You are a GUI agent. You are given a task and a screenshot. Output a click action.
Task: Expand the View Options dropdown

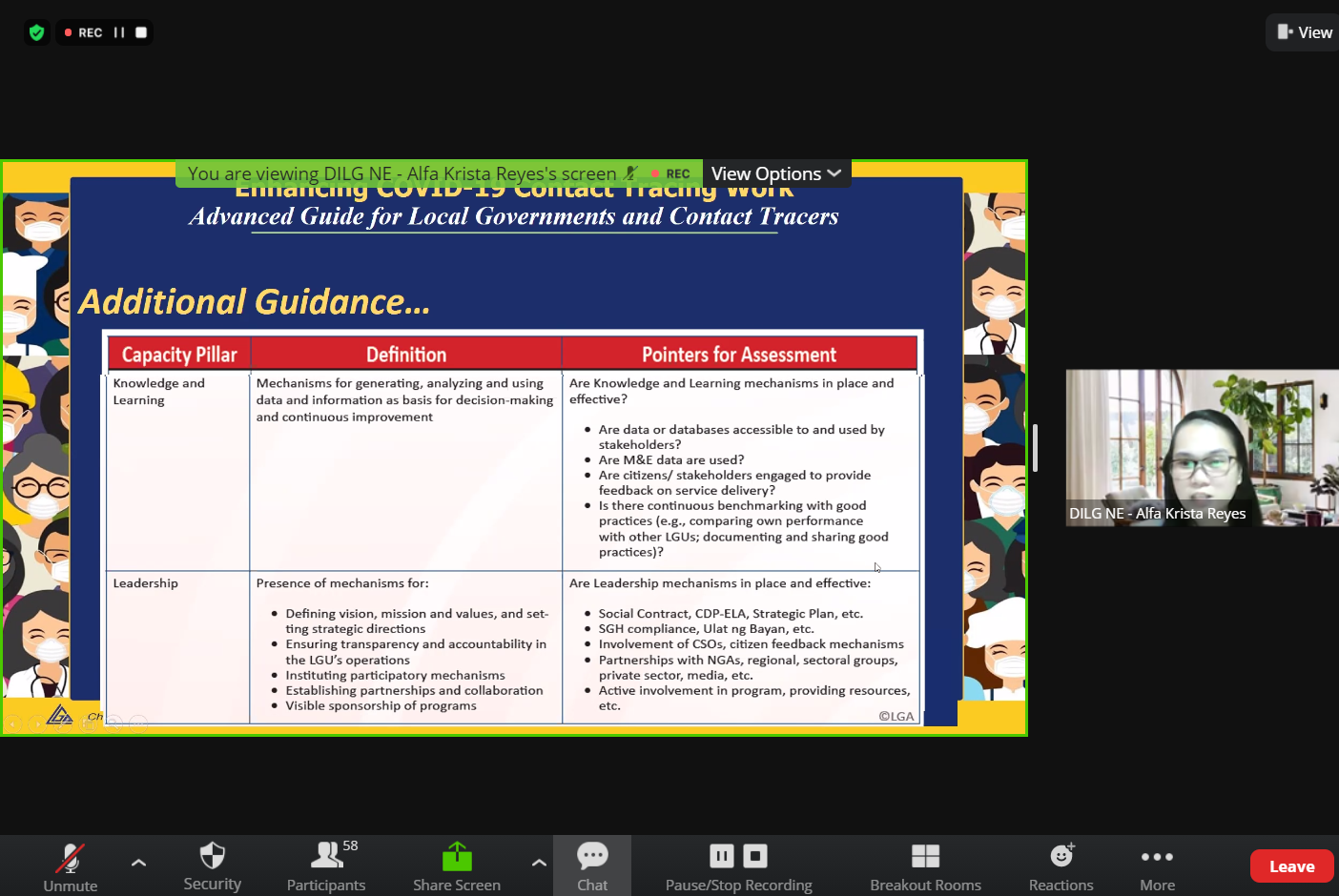[776, 173]
